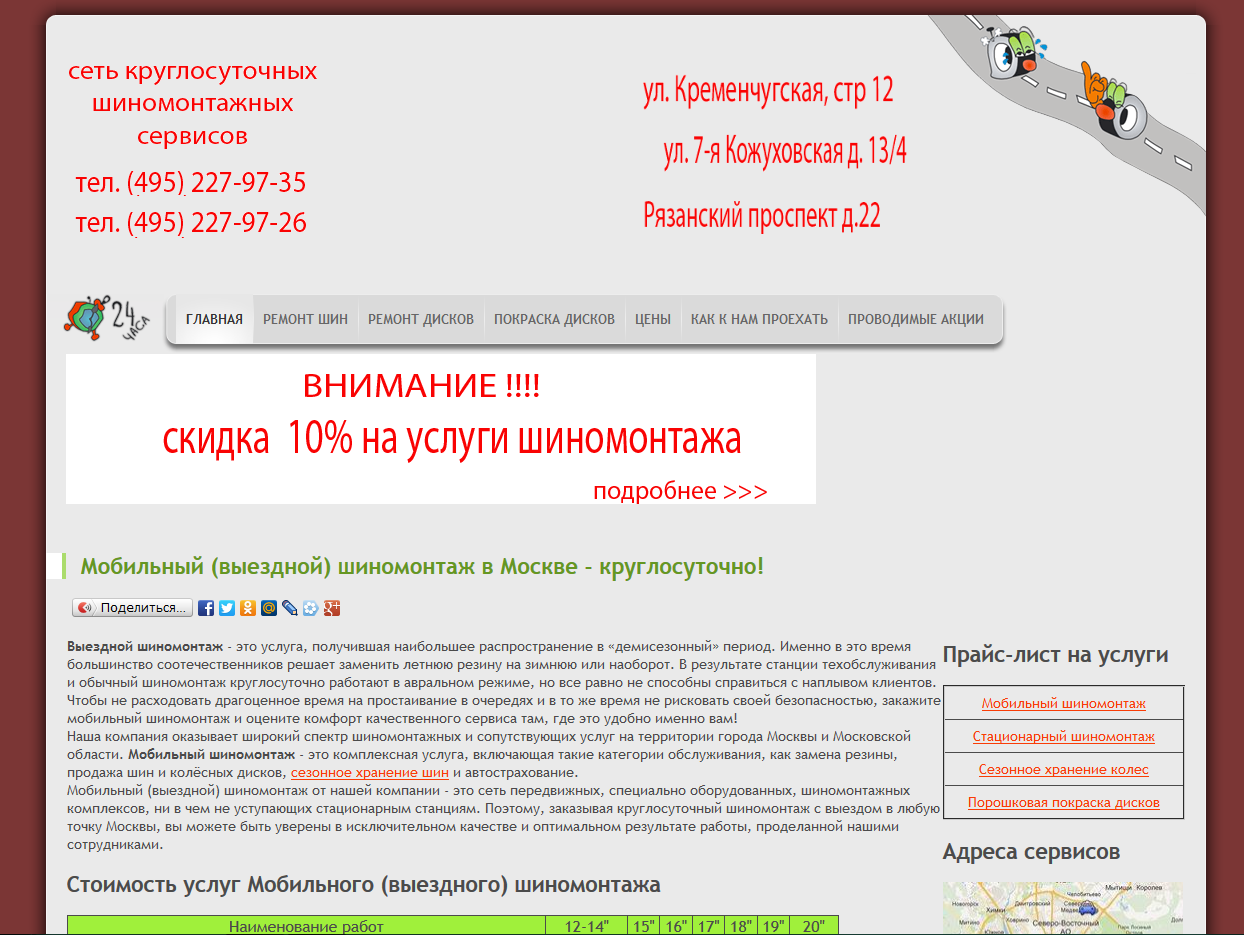The height and width of the screenshot is (935, 1244).
Task: Share via Odnoklassniki icon
Action: coord(248,607)
